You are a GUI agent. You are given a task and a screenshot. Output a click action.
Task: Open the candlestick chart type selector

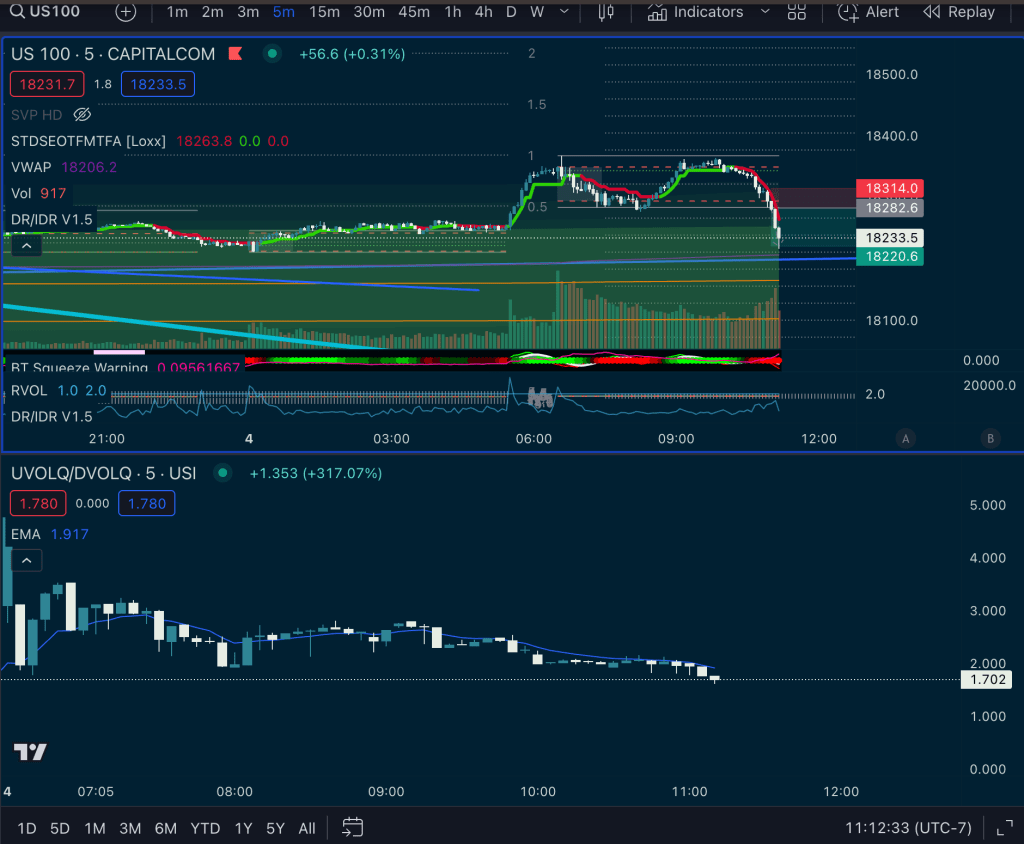pos(606,12)
